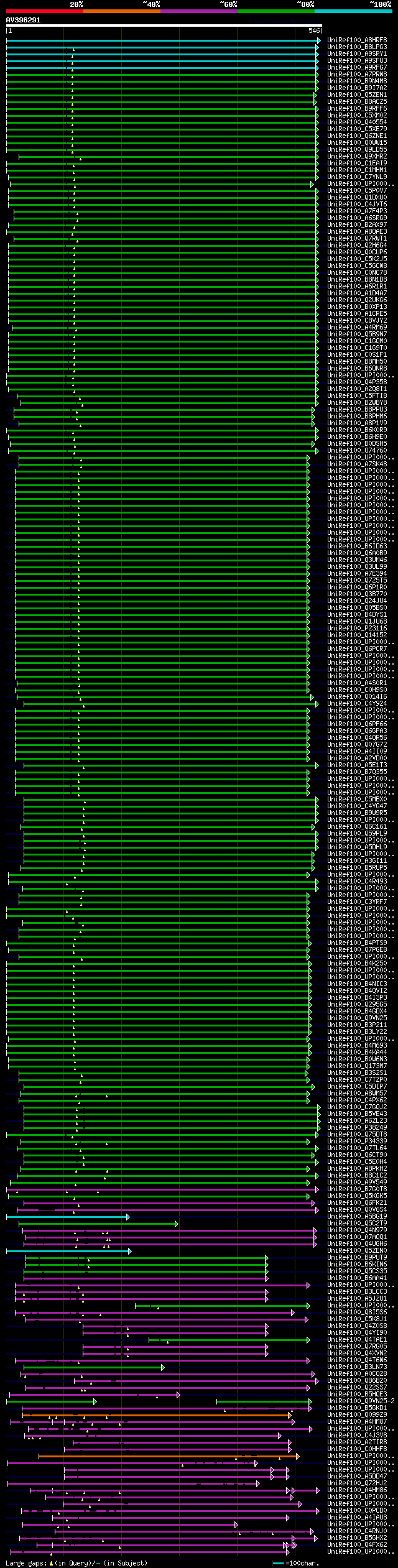The image size is (398, 1568).
Task: Select the UniRef100_B8ACZ5 label
Action: click(x=357, y=102)
